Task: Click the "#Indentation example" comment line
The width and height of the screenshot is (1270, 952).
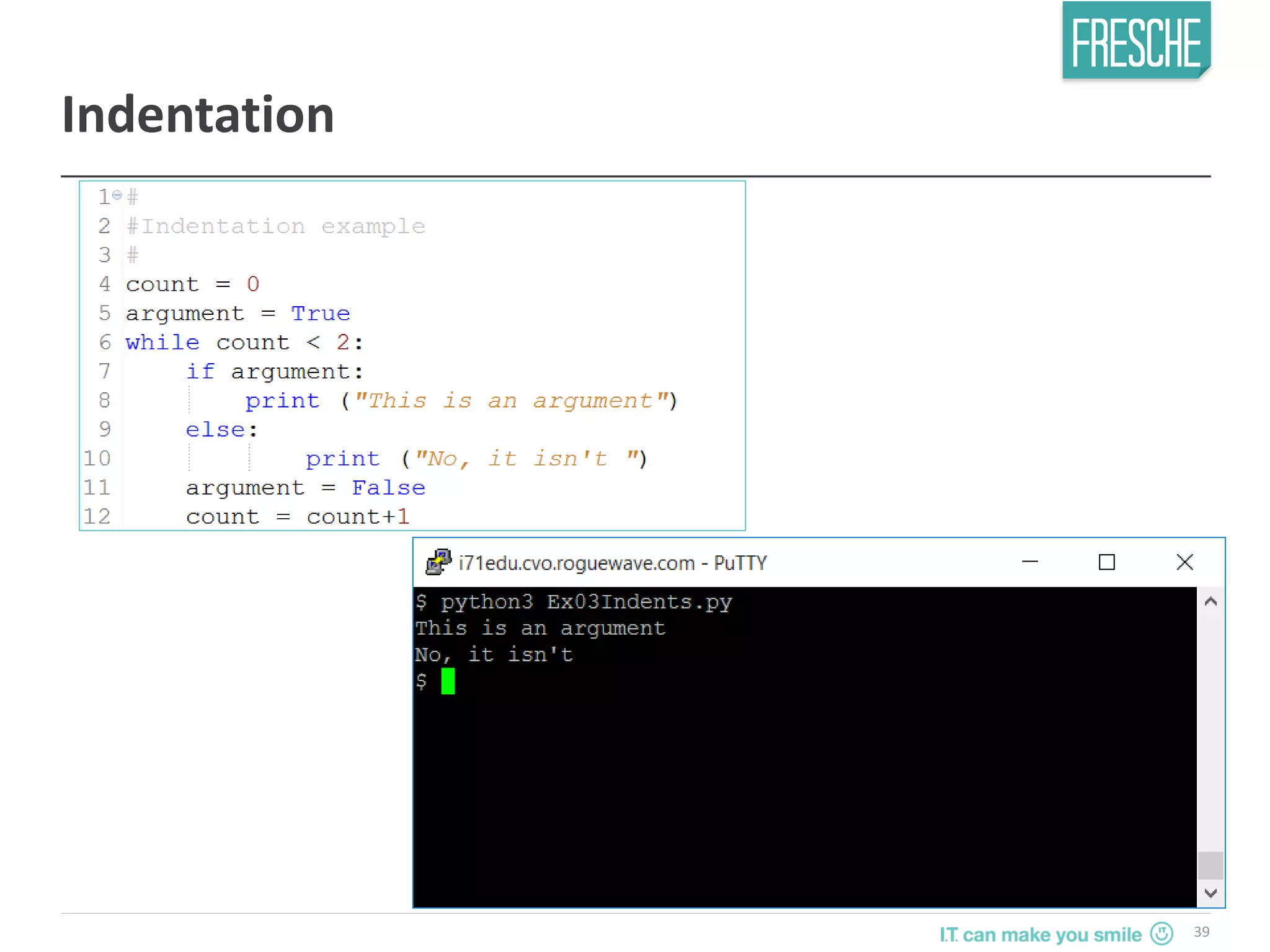Action: pyautogui.click(x=276, y=226)
